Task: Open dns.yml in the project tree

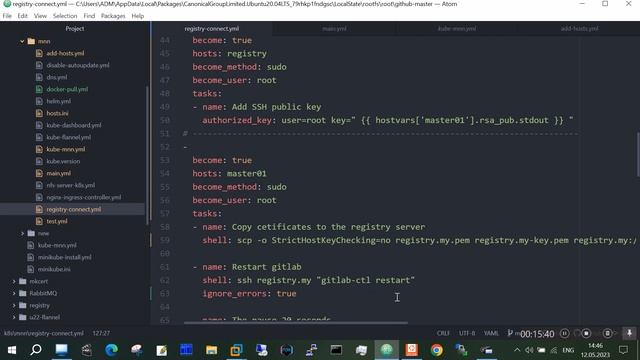Action: click(56, 77)
